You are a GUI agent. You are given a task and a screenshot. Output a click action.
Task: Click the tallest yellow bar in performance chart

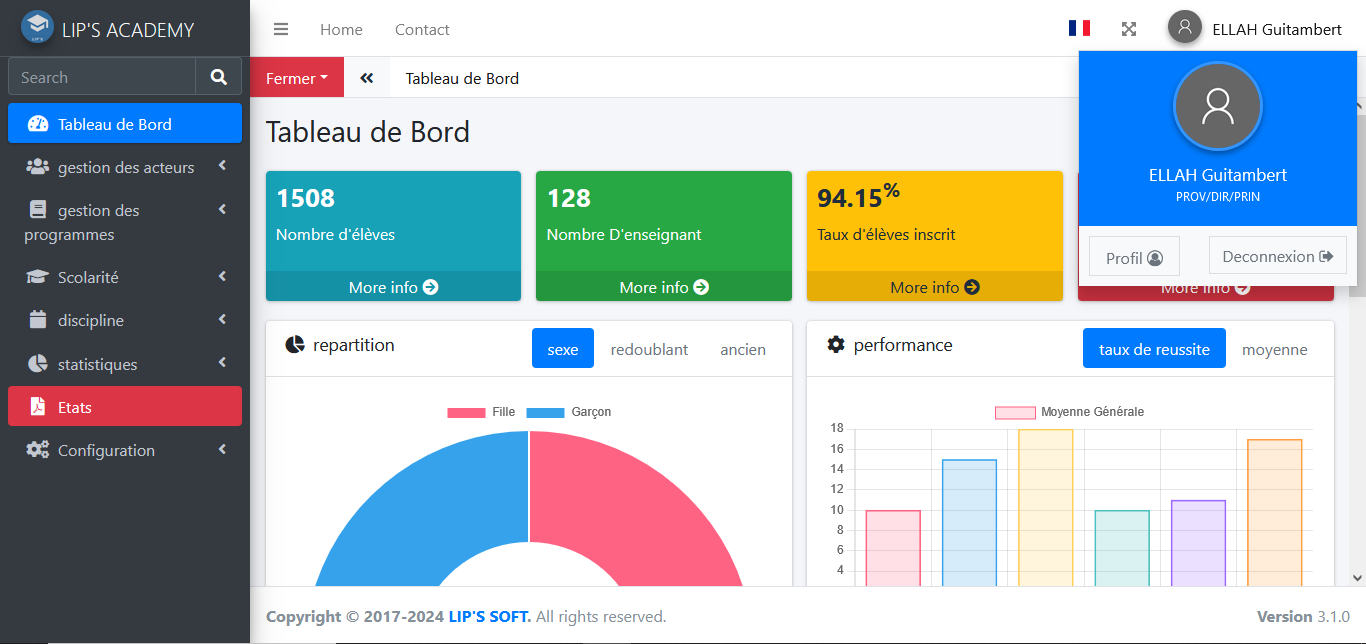tap(1045, 508)
